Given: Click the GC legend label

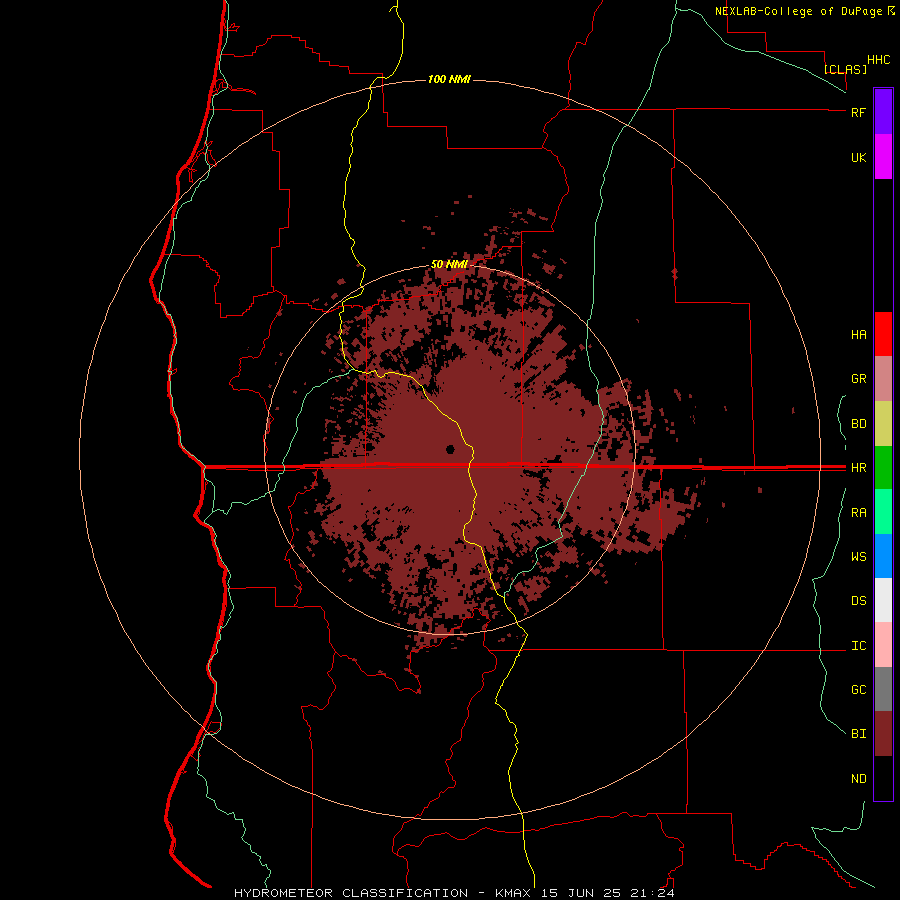Looking at the screenshot, I should [858, 690].
